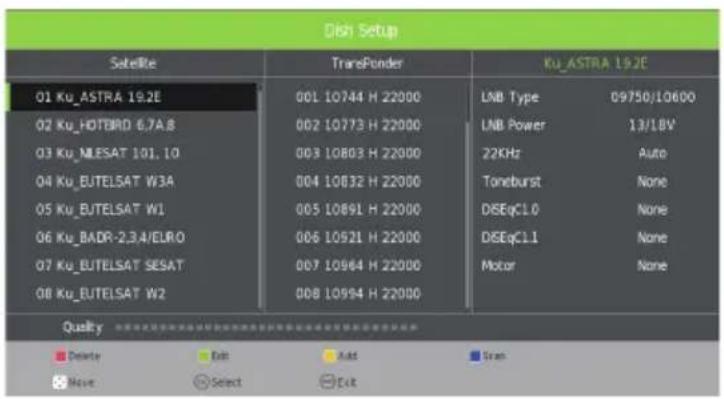Screen dimensions: 724x399
Task: Choose transponder 007 10964 H 22000
Action: point(358,266)
